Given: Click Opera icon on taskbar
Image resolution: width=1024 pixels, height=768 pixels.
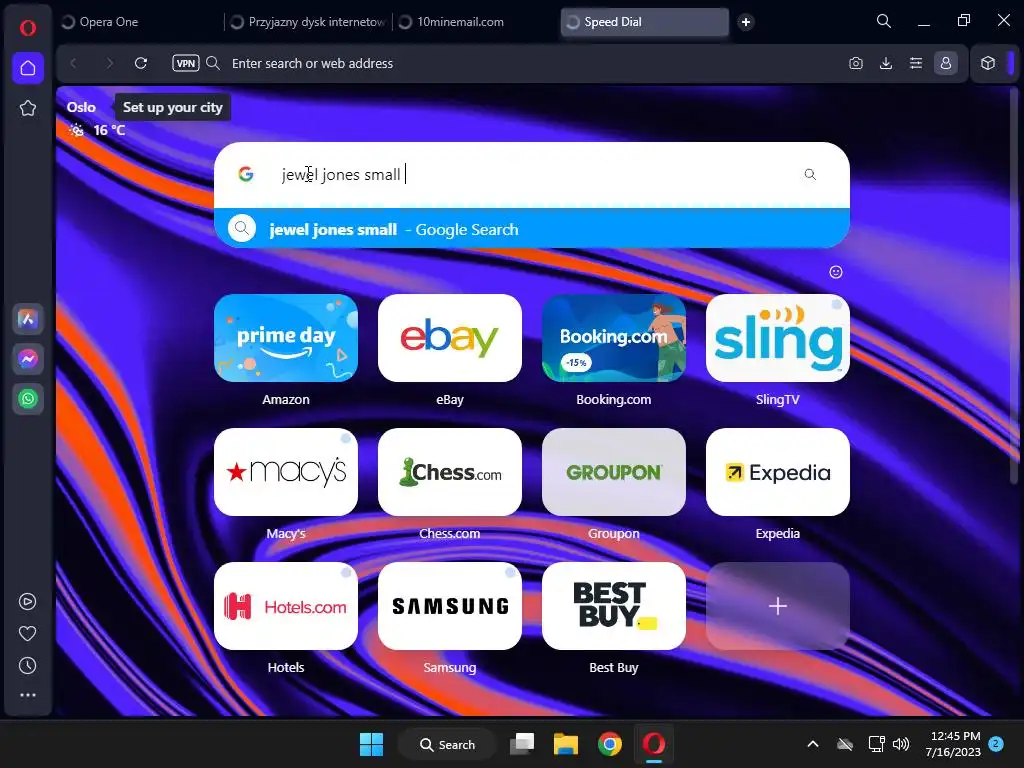Looking at the screenshot, I should [x=653, y=744].
